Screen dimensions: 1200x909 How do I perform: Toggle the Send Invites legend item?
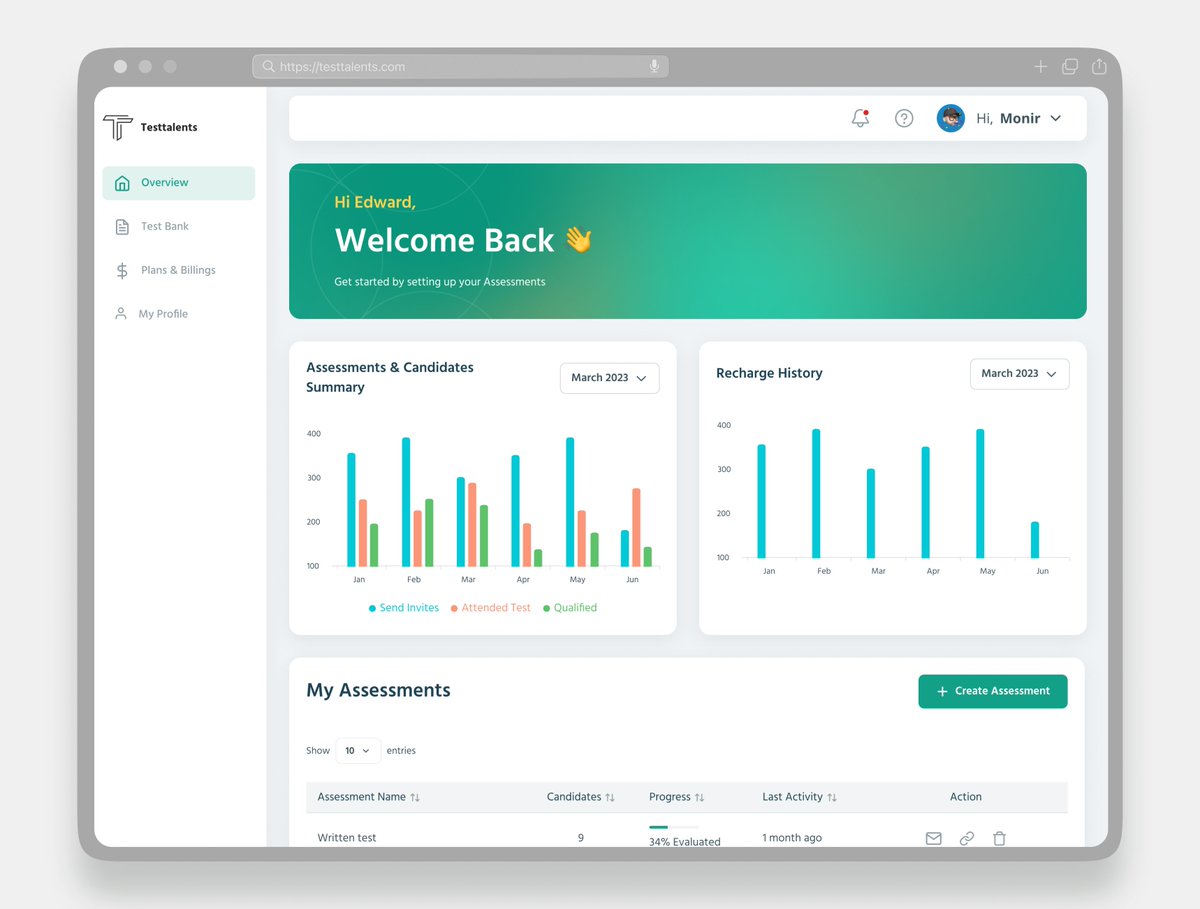click(x=403, y=607)
